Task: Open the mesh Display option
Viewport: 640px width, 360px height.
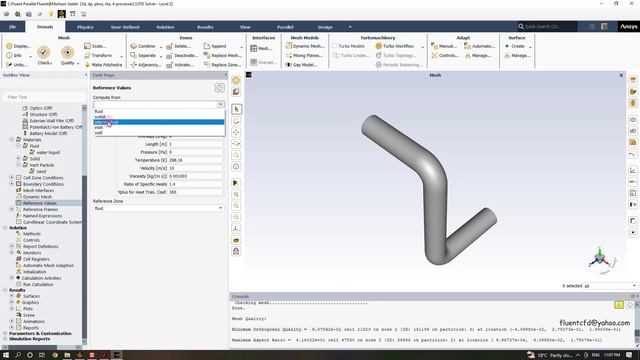Action: (x=18, y=46)
